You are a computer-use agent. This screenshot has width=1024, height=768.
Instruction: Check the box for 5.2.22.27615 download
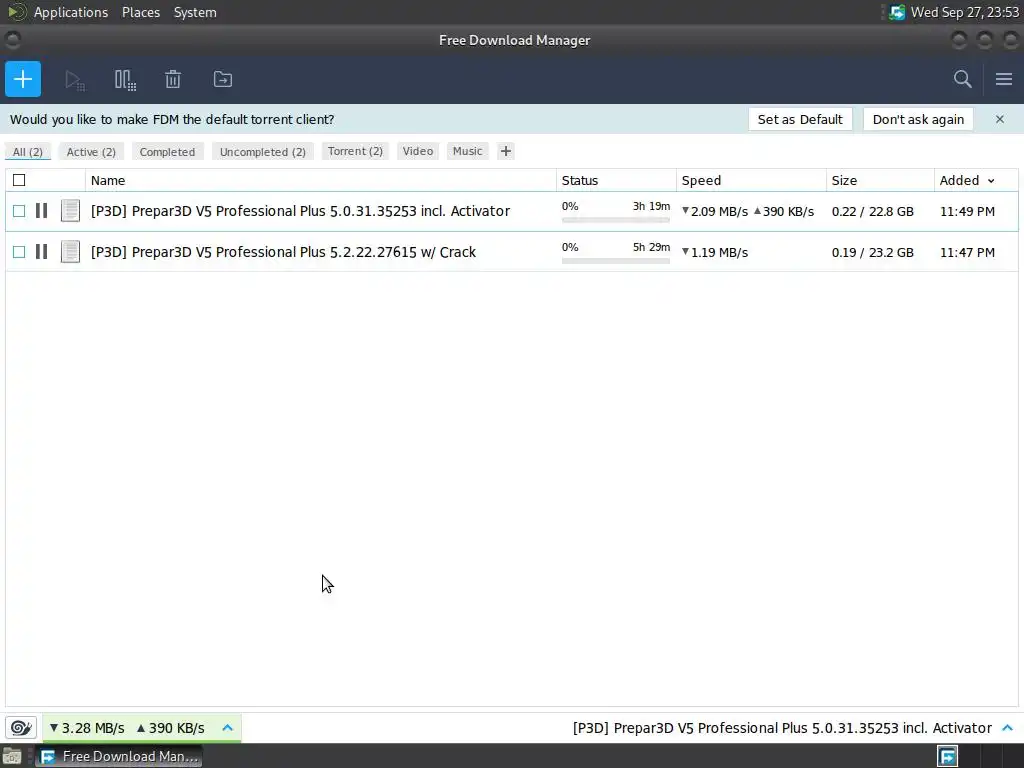[19, 252]
